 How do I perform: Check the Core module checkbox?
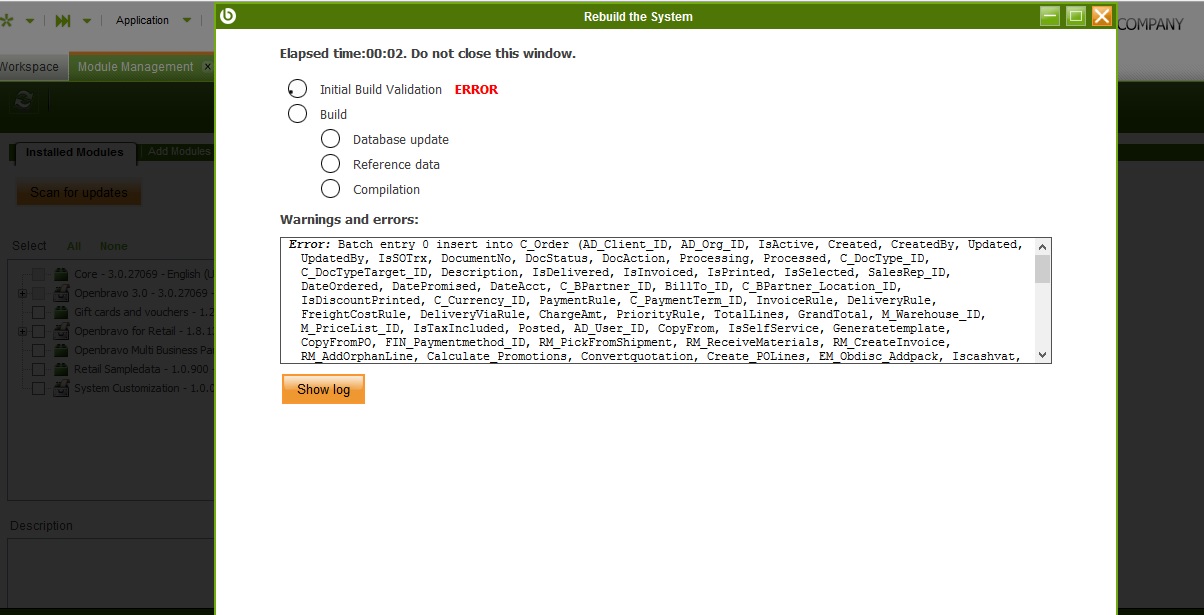pyautogui.click(x=39, y=274)
